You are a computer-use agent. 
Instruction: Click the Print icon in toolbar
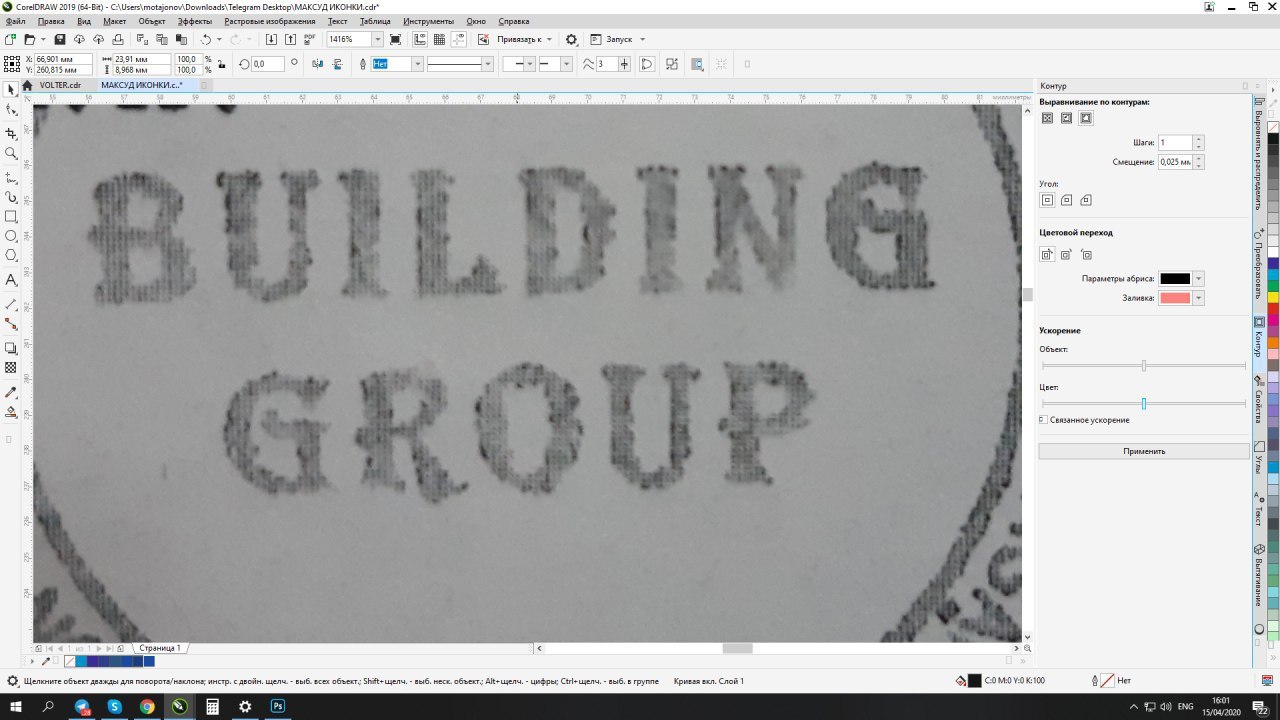[x=118, y=39]
